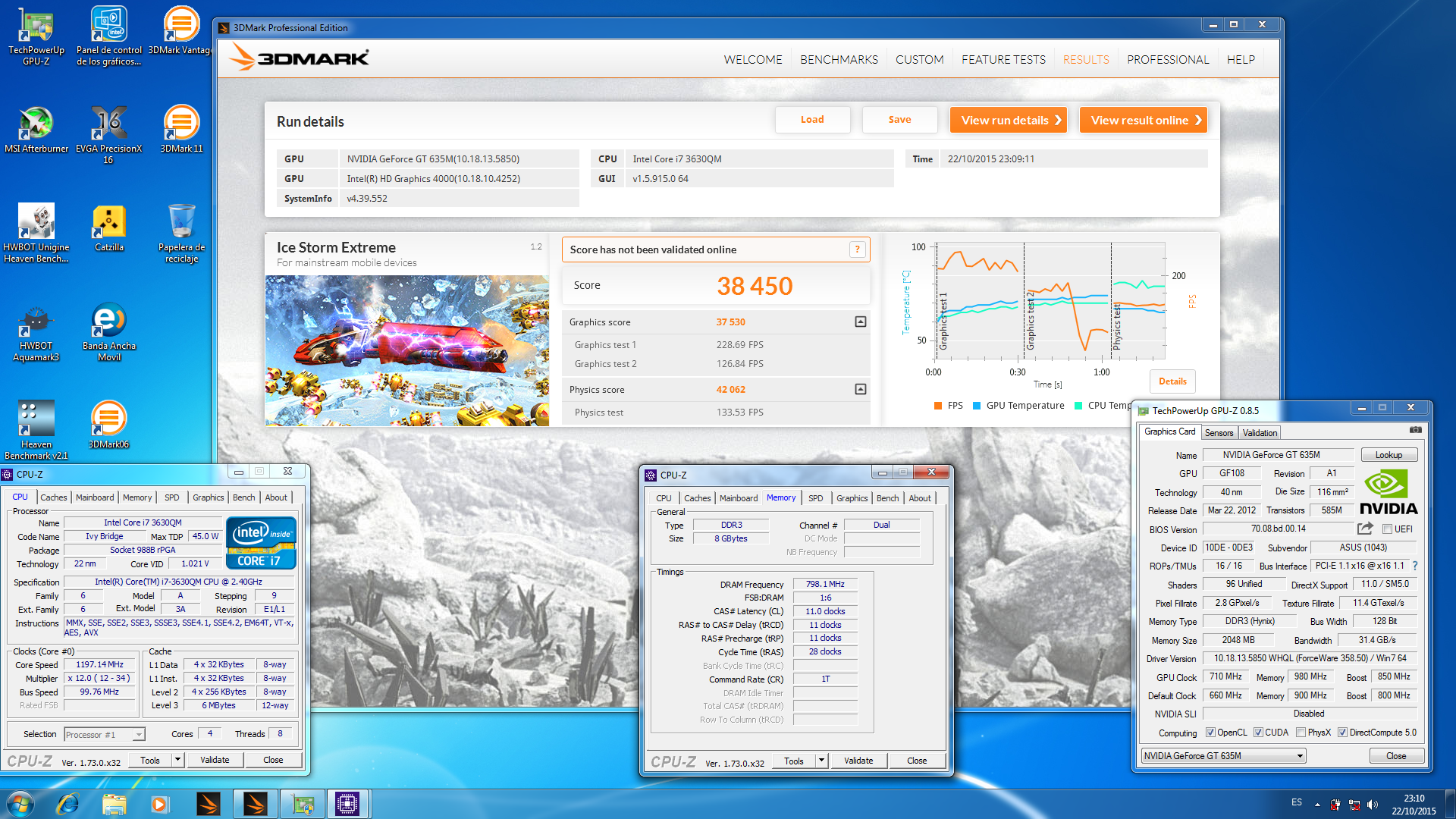This screenshot has width=1456, height=819.
Task: Launch Heaven Benchmark v2.1 desktop icon
Action: point(36,430)
